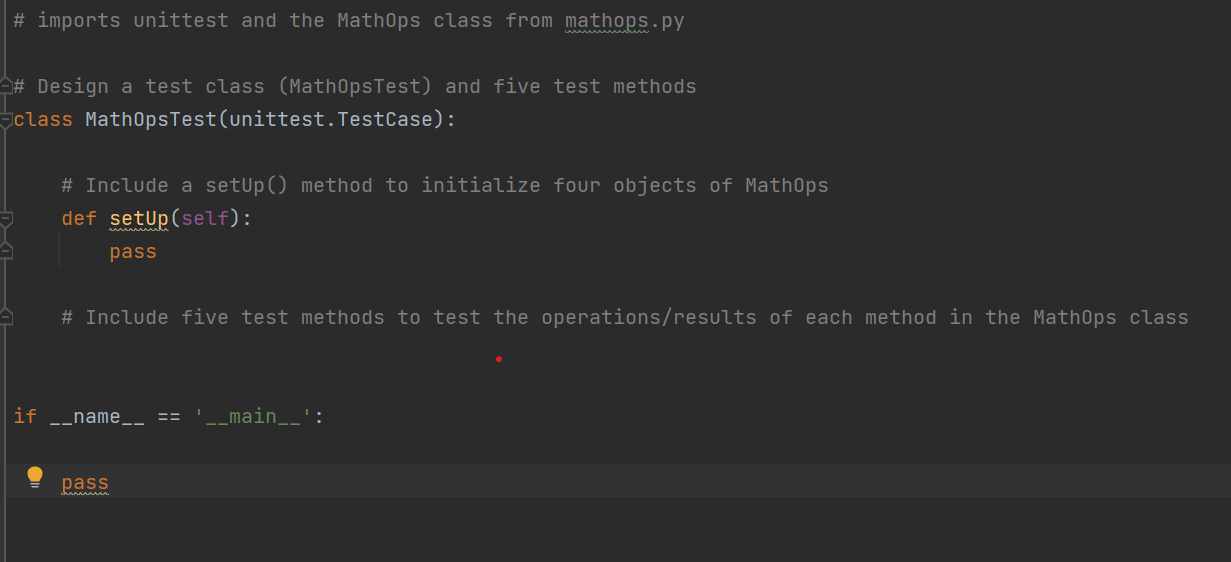The width and height of the screenshot is (1231, 562).
Task: Click the 'if' keyword on the main check
Action: (25, 417)
